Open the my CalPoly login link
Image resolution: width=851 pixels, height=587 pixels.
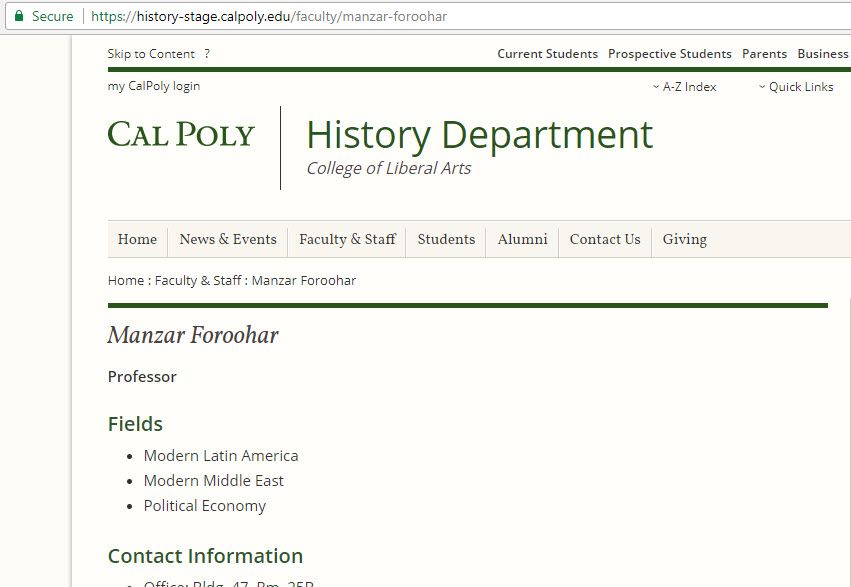point(154,86)
